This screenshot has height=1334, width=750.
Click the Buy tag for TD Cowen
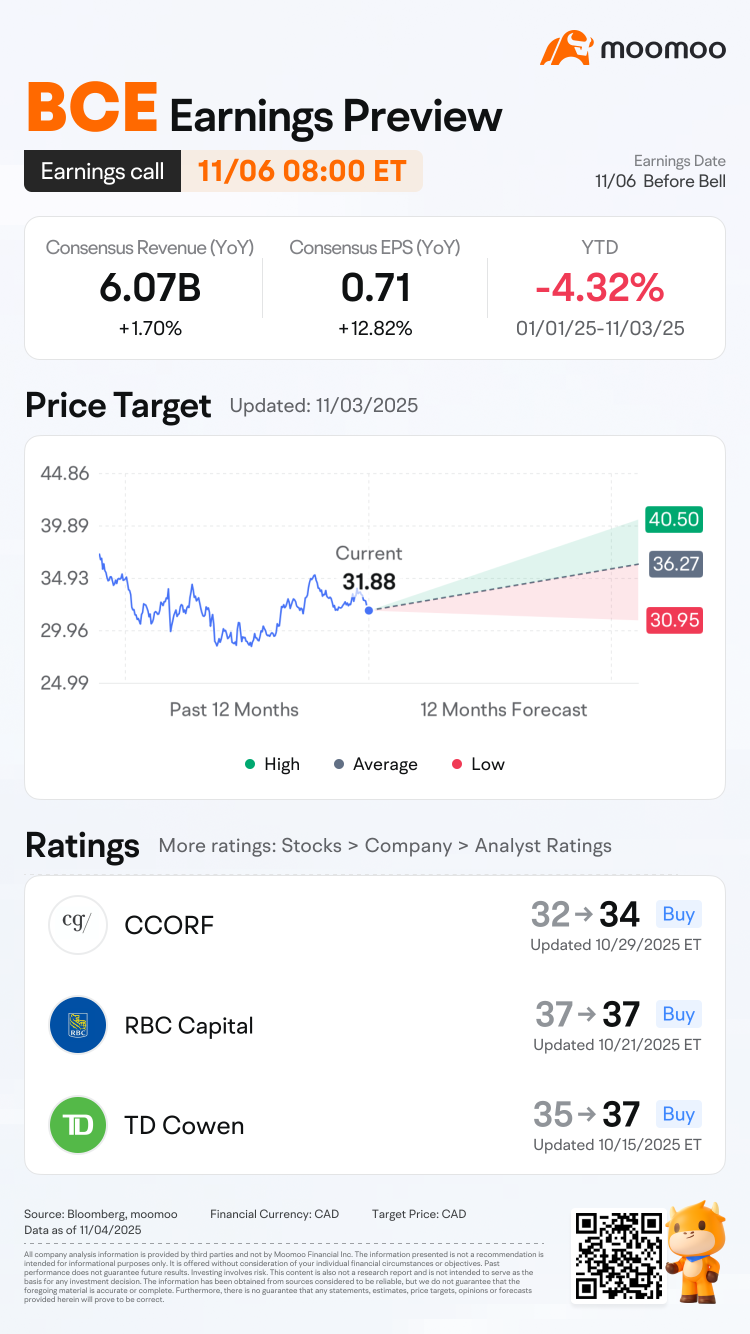pos(678,1114)
